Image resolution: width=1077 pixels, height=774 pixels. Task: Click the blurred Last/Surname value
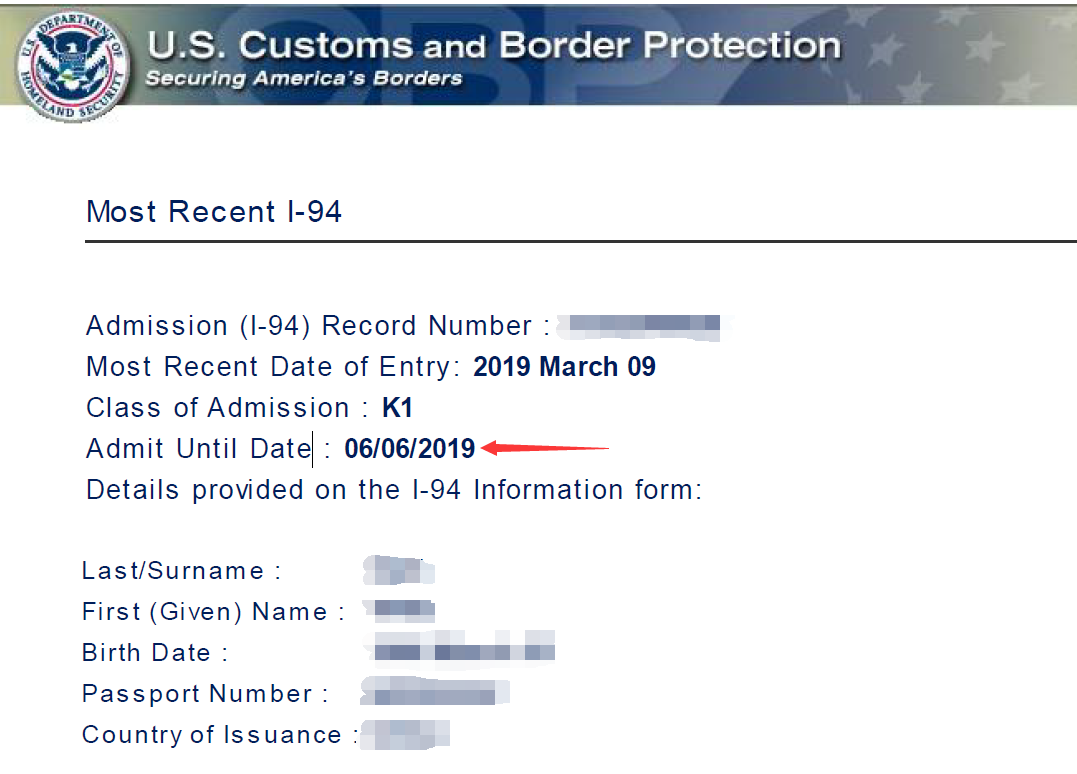(x=399, y=571)
